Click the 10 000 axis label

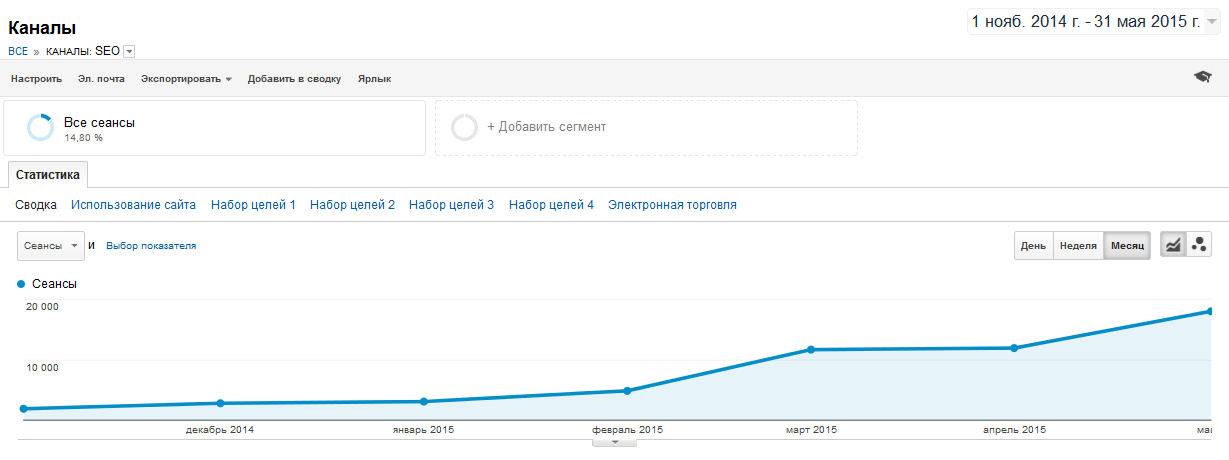click(x=42, y=367)
